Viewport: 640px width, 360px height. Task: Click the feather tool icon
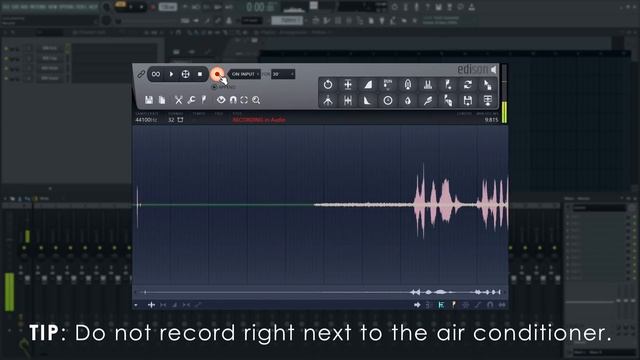[428, 100]
